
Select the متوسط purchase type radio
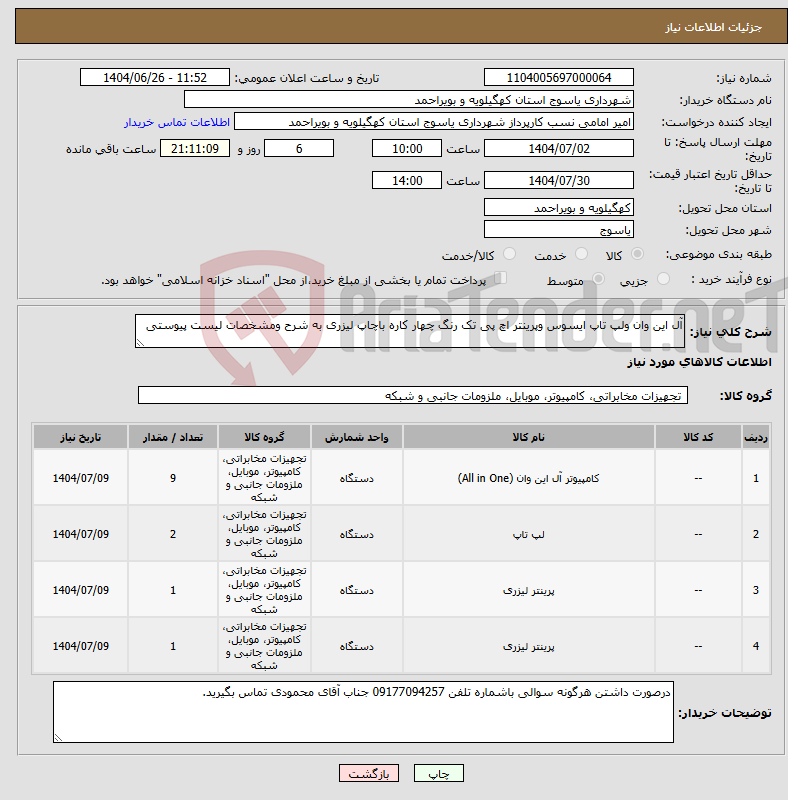pos(598,279)
